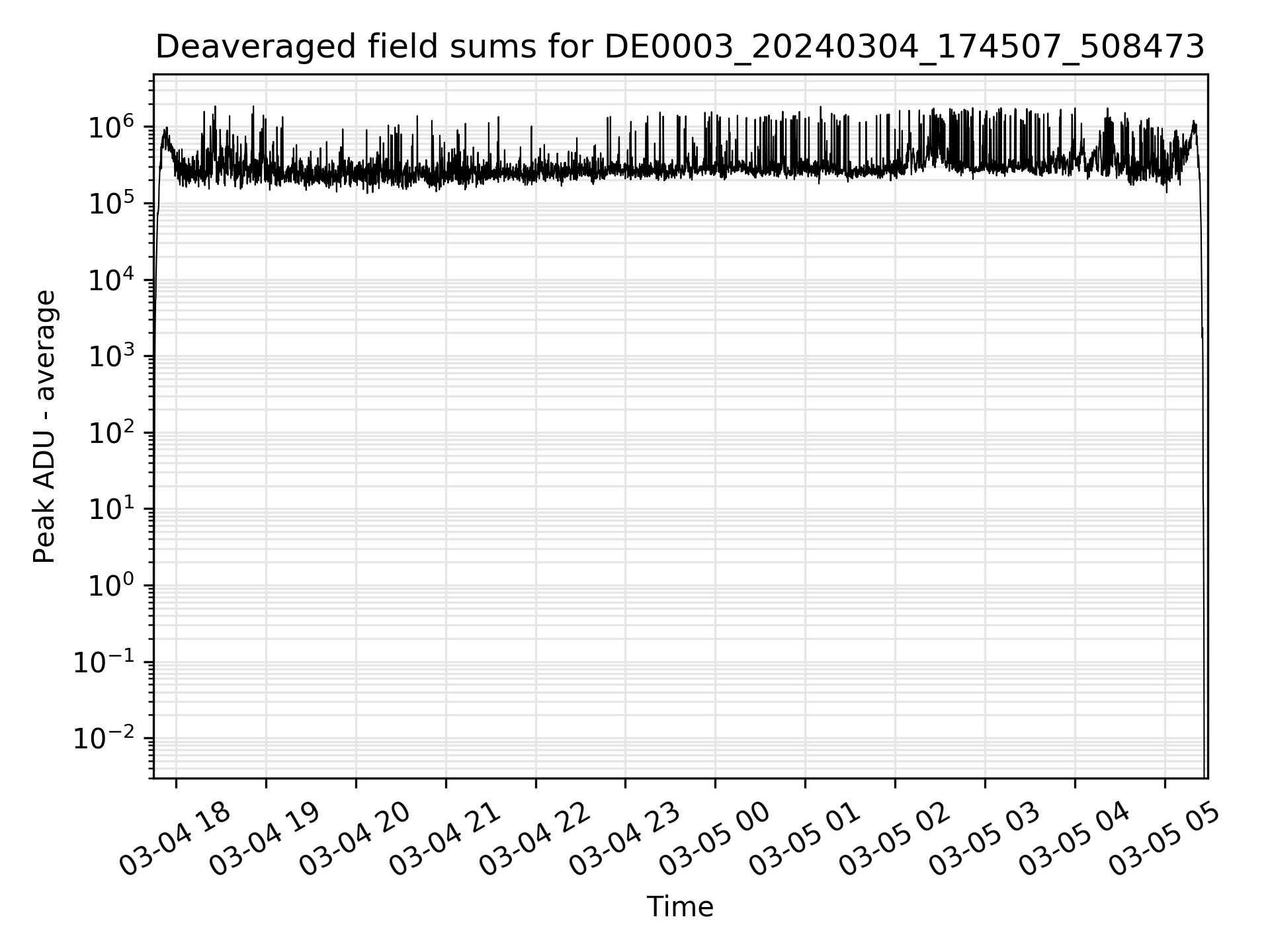The image size is (1270, 952).
Task: Click the y-axis tick label 10^0
Action: pyautogui.click(x=111, y=585)
